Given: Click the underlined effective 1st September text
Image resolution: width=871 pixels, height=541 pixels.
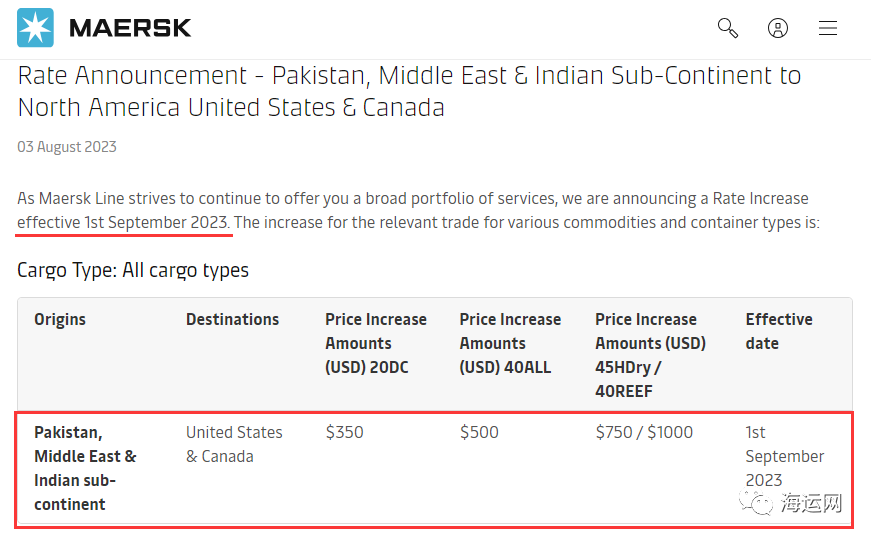Looking at the screenshot, I should click(x=124, y=222).
